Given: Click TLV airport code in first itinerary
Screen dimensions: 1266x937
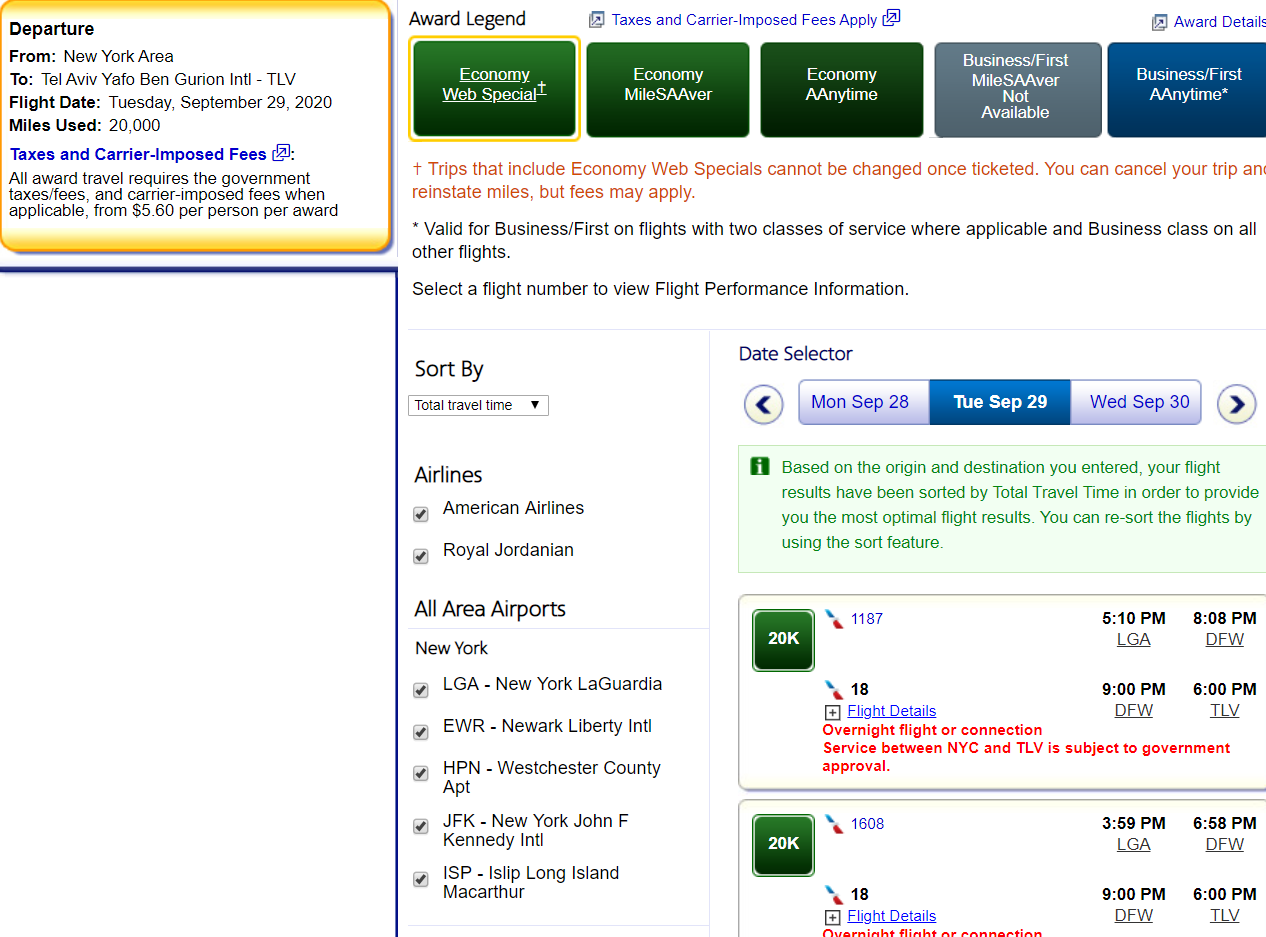Looking at the screenshot, I should click(1225, 711).
